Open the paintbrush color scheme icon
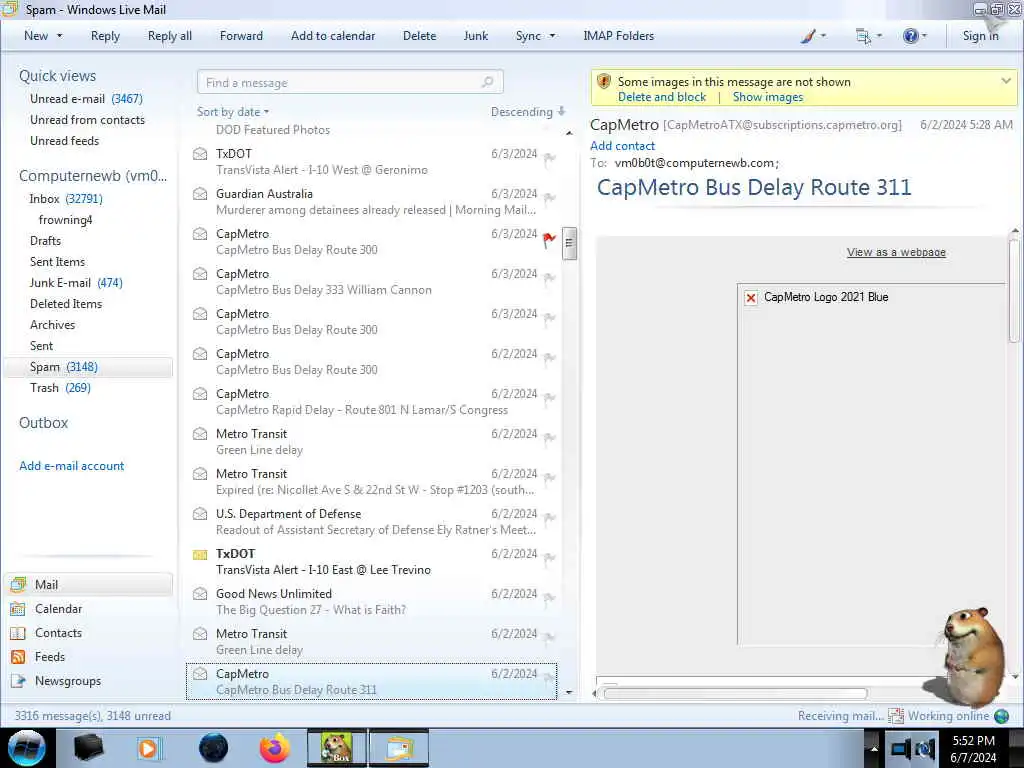1024x768 pixels. tap(808, 36)
